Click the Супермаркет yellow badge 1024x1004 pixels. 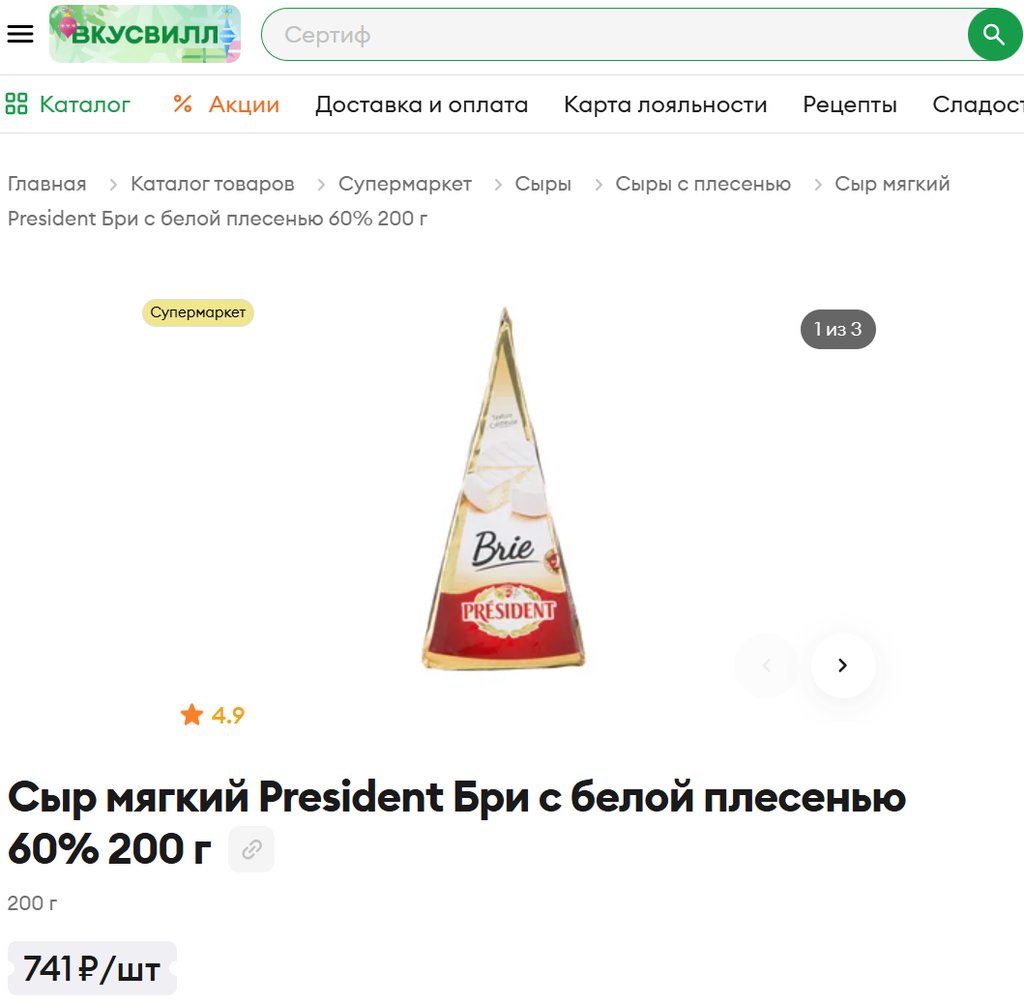point(198,313)
